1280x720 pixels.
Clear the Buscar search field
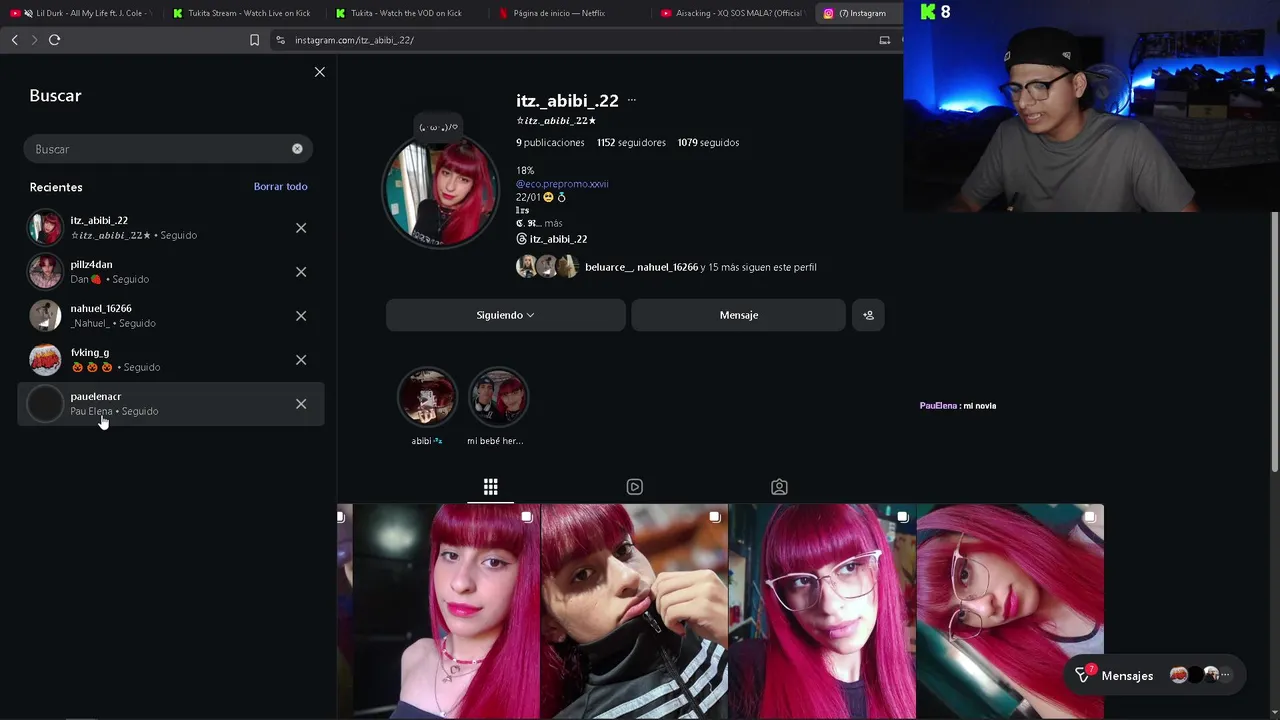click(297, 149)
